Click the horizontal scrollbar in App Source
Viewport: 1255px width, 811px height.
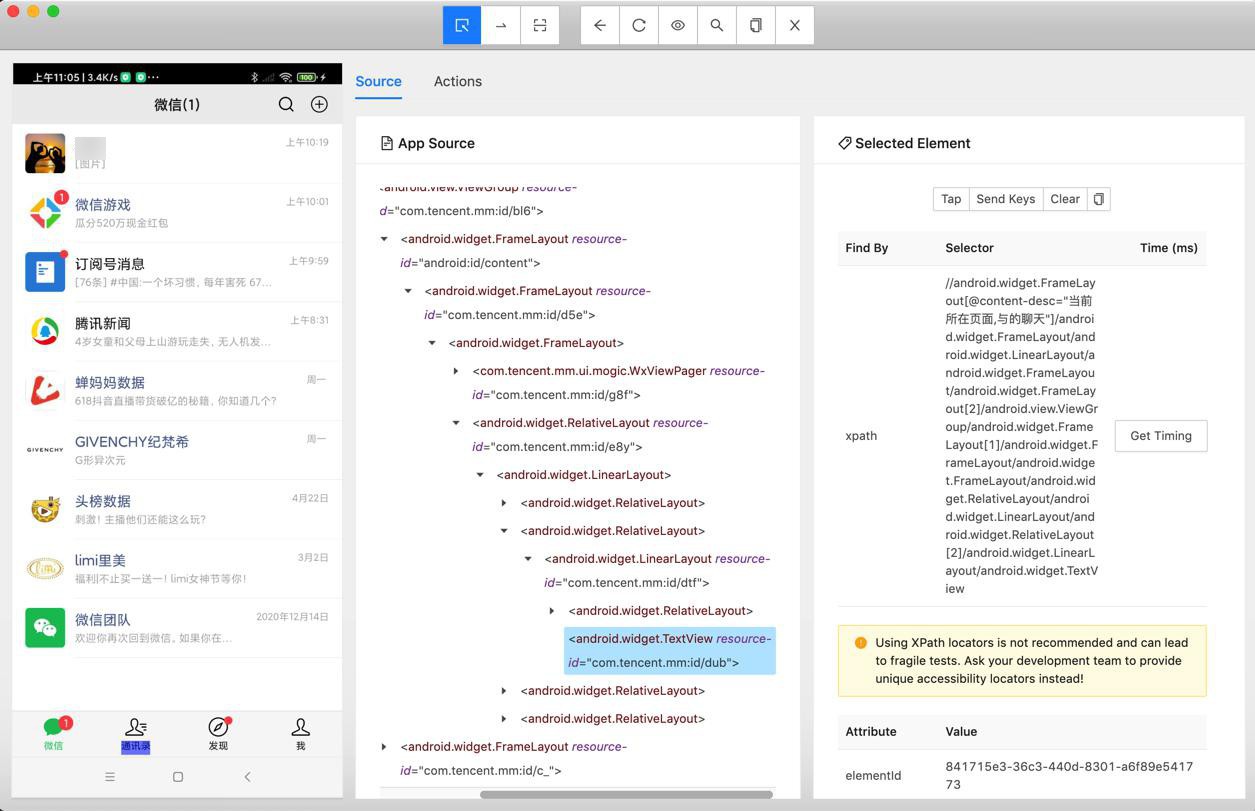tap(626, 795)
